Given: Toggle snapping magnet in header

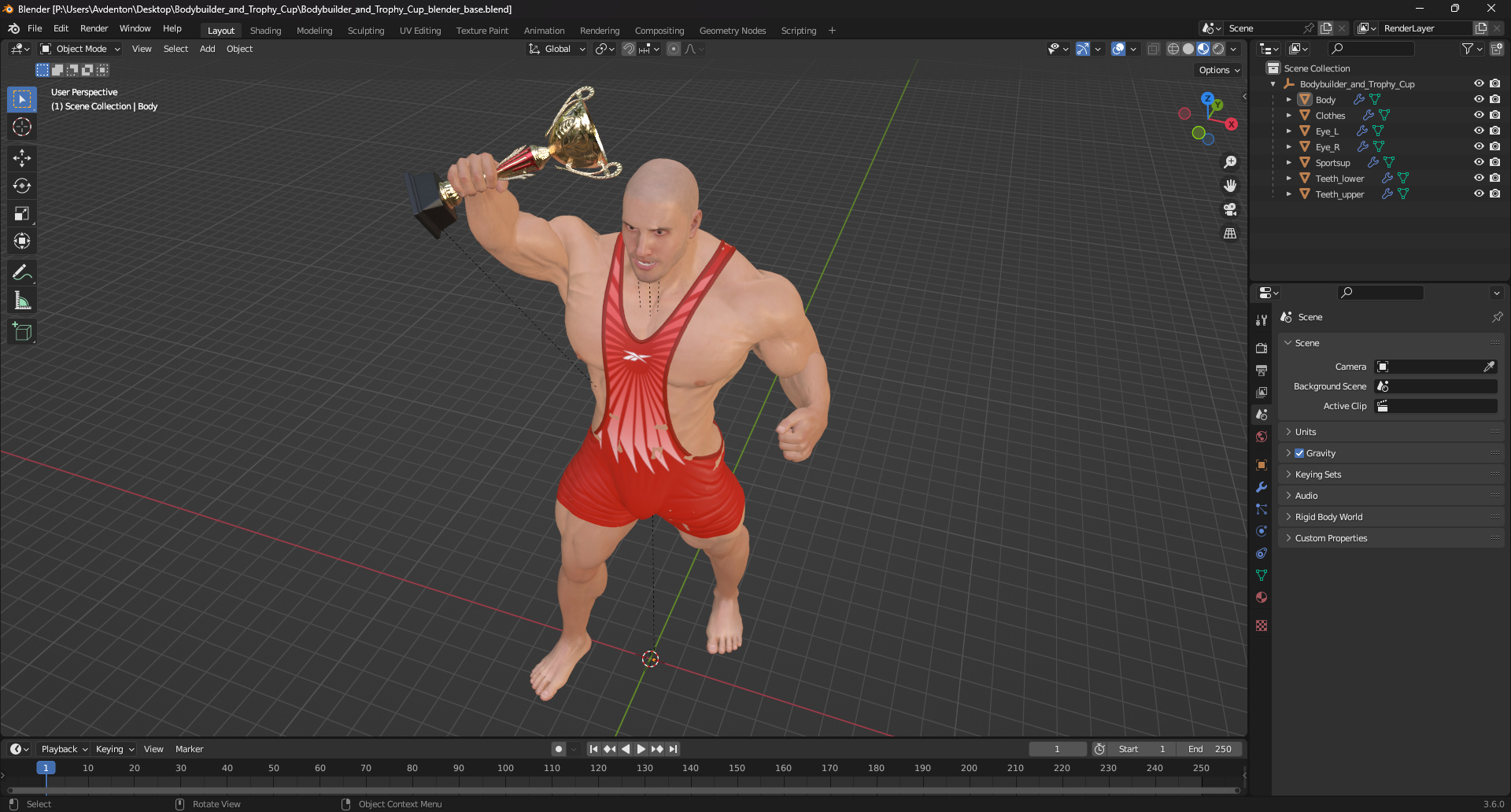Looking at the screenshot, I should pos(629,49).
